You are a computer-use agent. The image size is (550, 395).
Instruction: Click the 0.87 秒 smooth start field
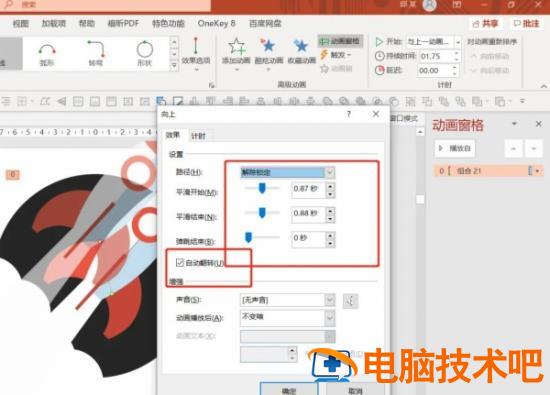coord(309,189)
